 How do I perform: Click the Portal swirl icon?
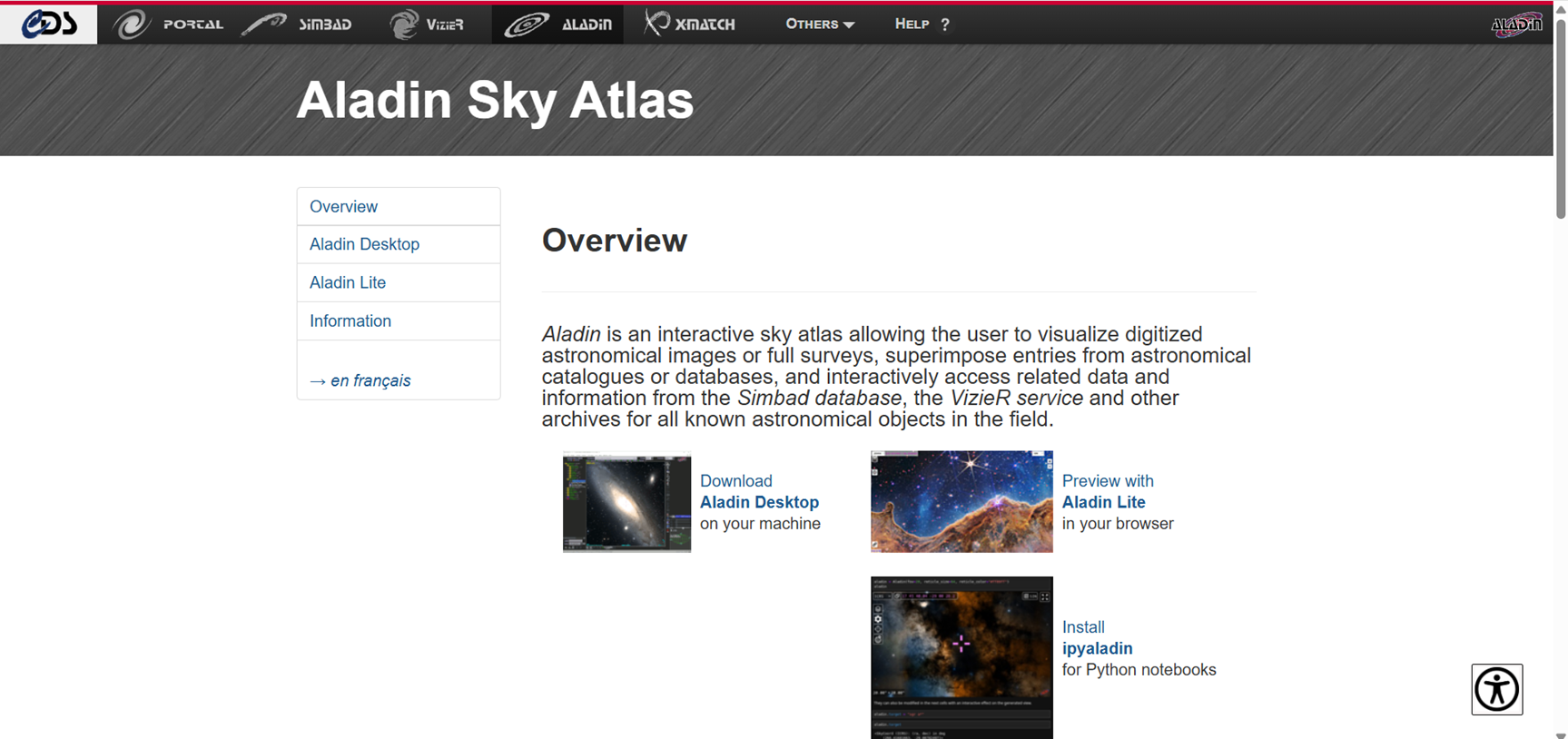coord(132,24)
